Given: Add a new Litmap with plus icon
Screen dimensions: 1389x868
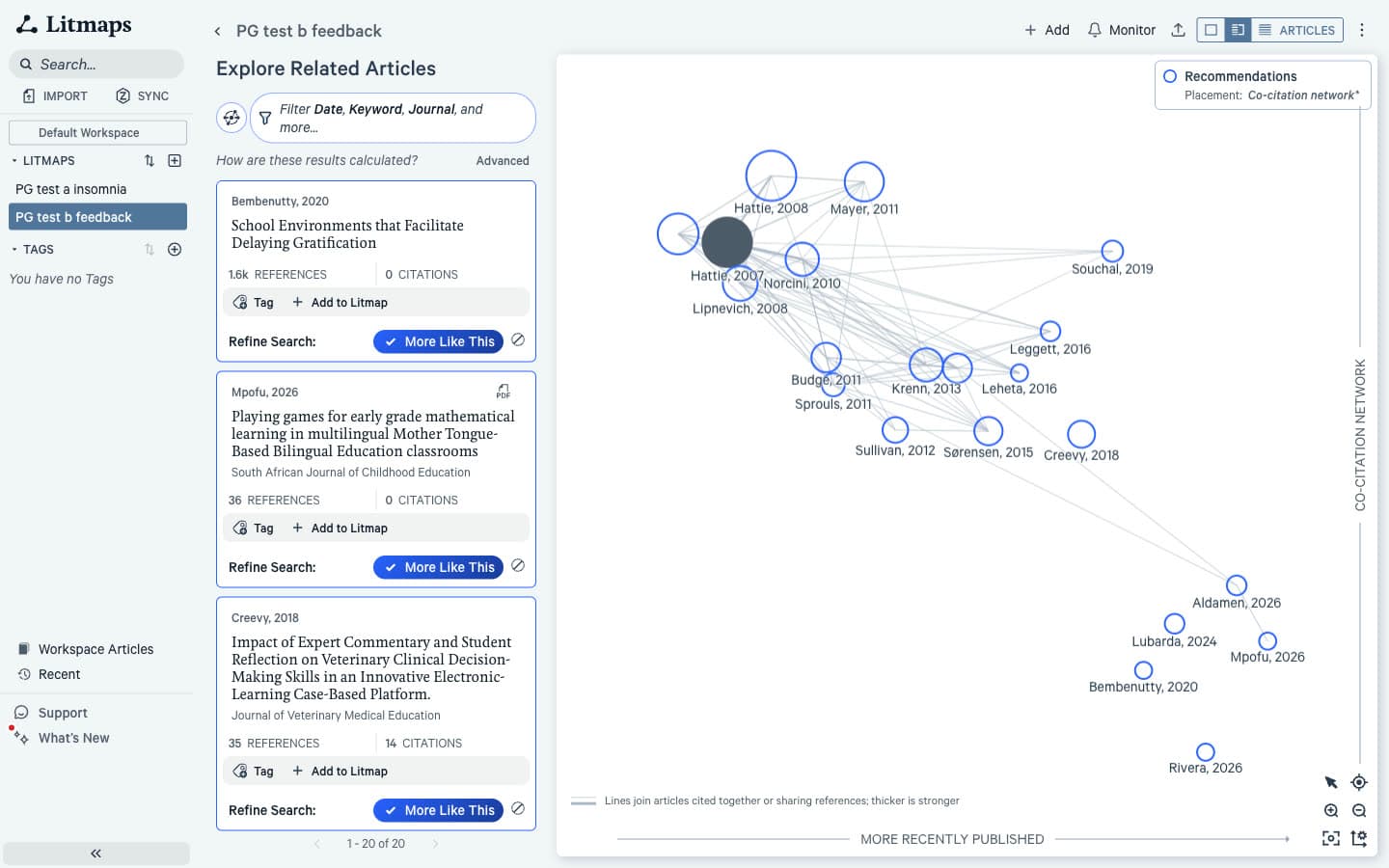Looking at the screenshot, I should coord(175,160).
